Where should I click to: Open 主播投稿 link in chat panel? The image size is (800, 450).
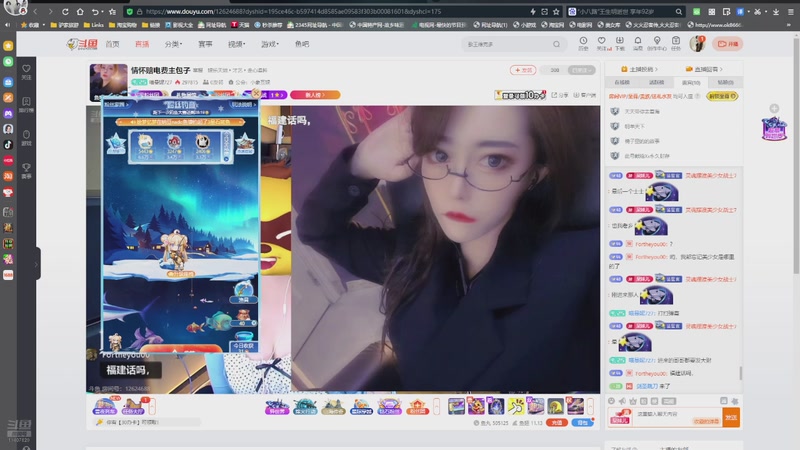[x=639, y=69]
